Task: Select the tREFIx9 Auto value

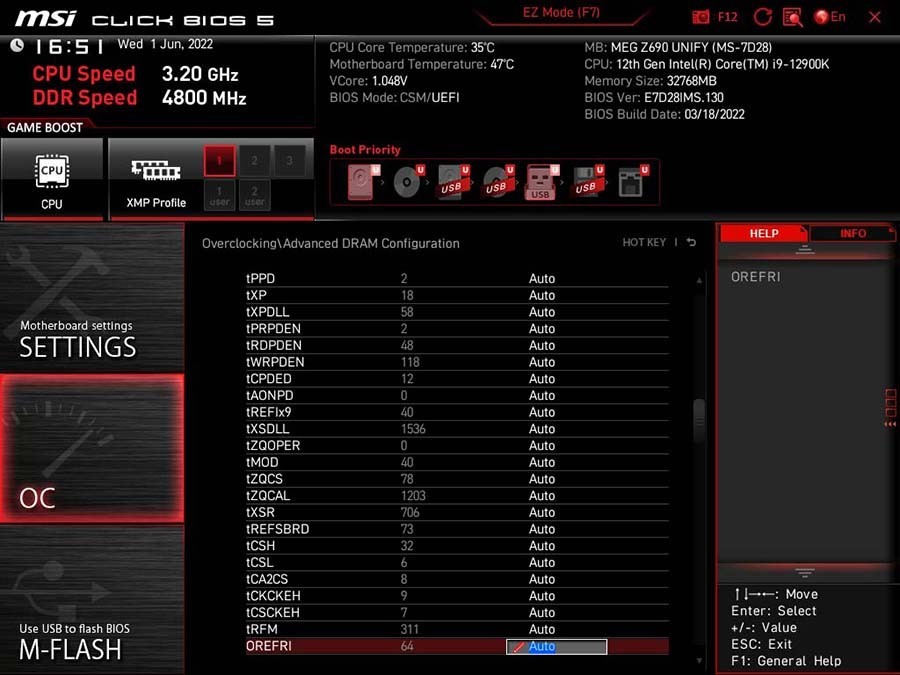Action: pos(541,412)
